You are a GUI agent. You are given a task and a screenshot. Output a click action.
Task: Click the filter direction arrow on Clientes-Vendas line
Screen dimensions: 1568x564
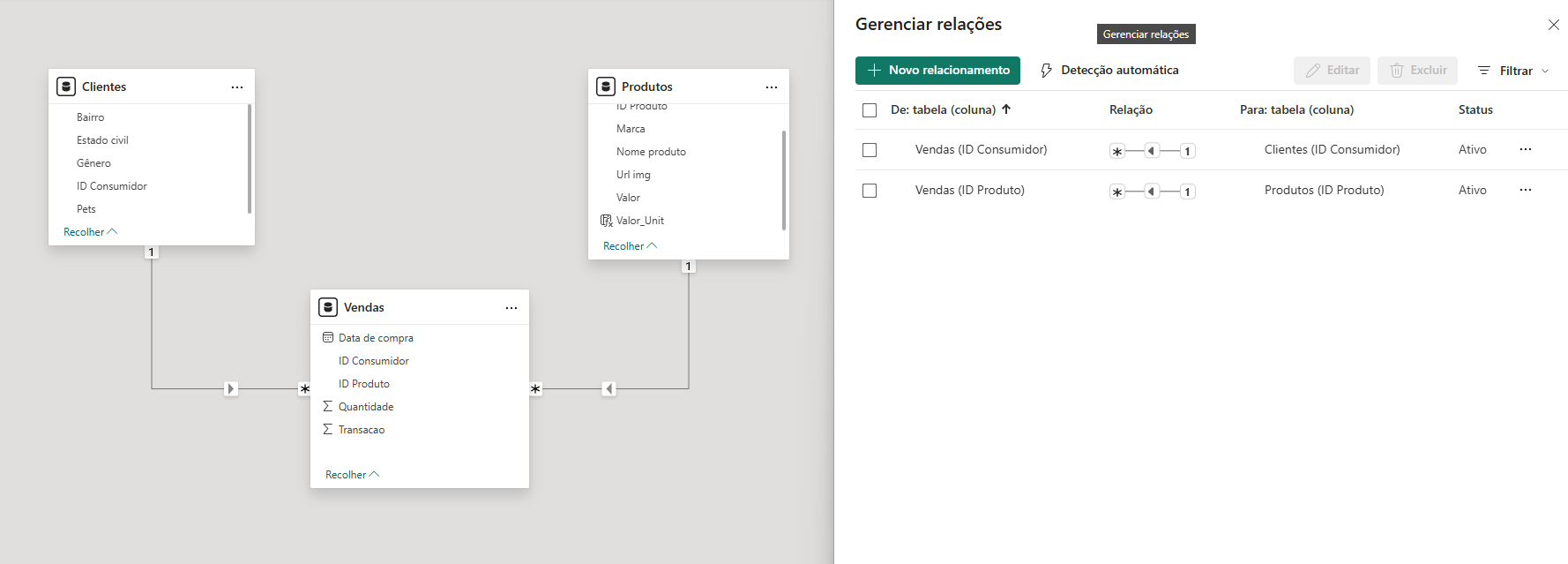pos(231,388)
